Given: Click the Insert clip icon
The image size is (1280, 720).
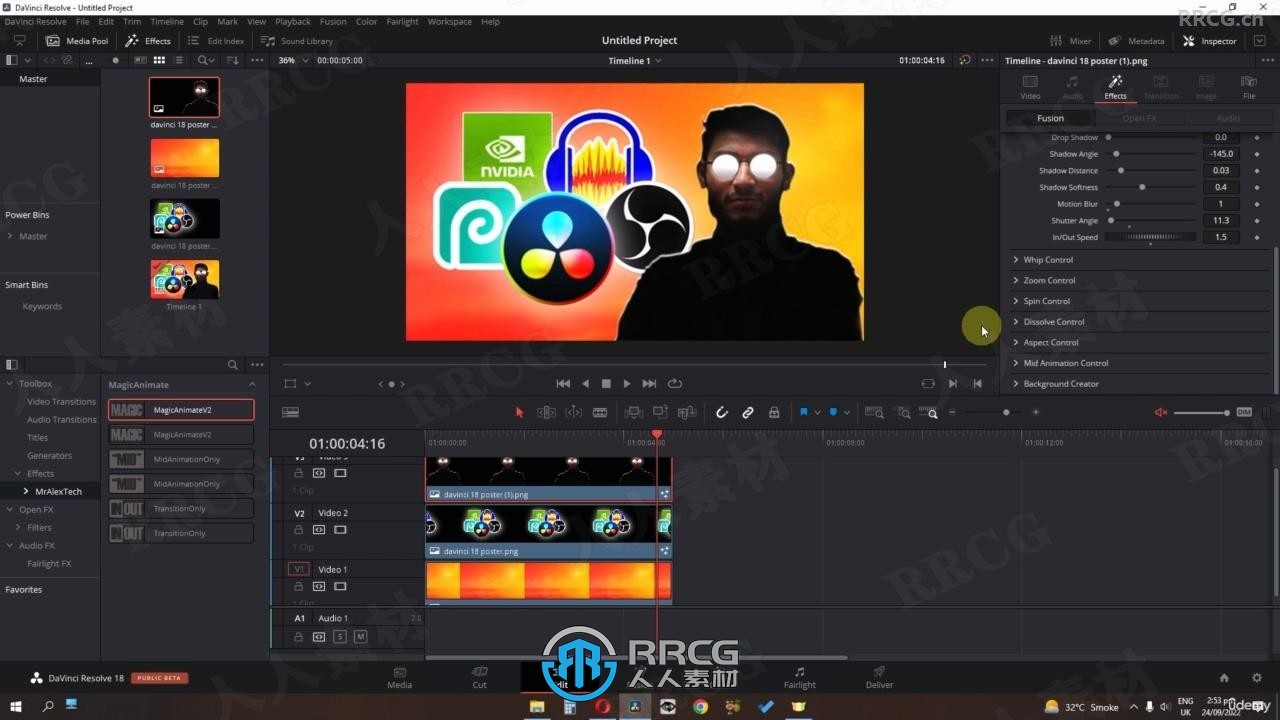Looking at the screenshot, I should click(633, 412).
